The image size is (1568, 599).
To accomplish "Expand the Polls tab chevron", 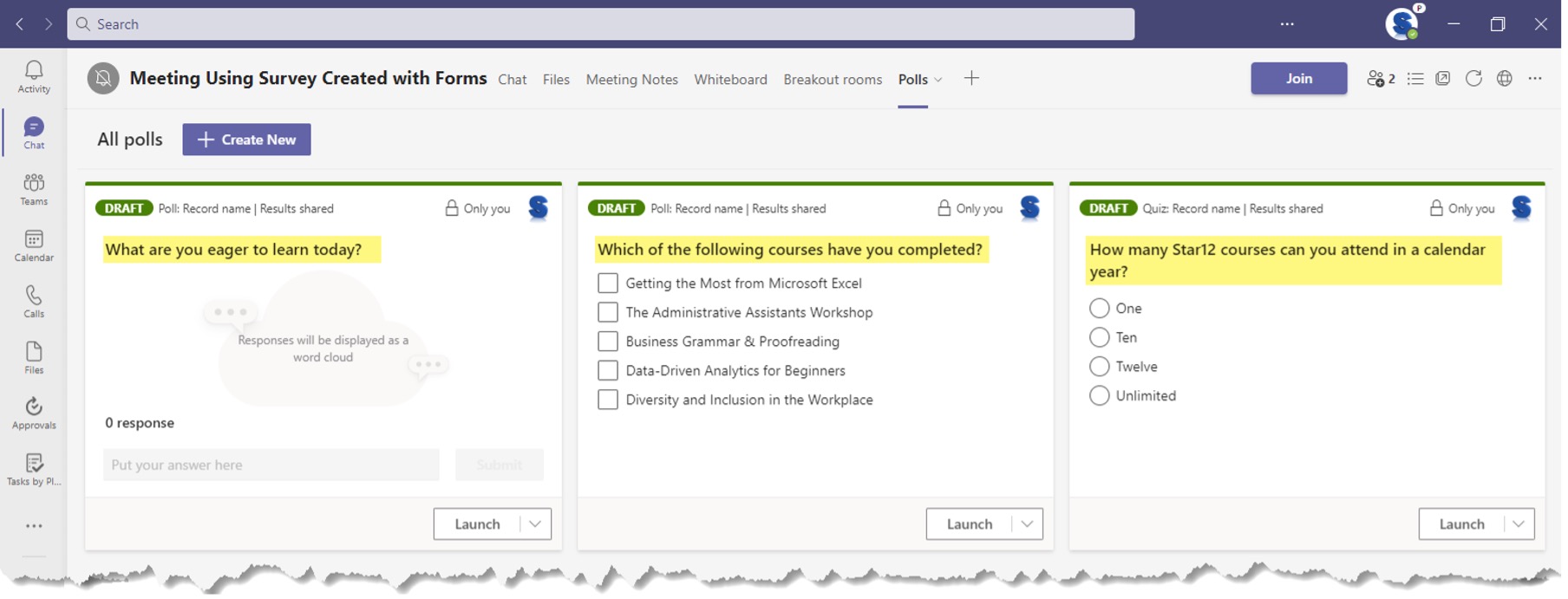I will tap(938, 80).
